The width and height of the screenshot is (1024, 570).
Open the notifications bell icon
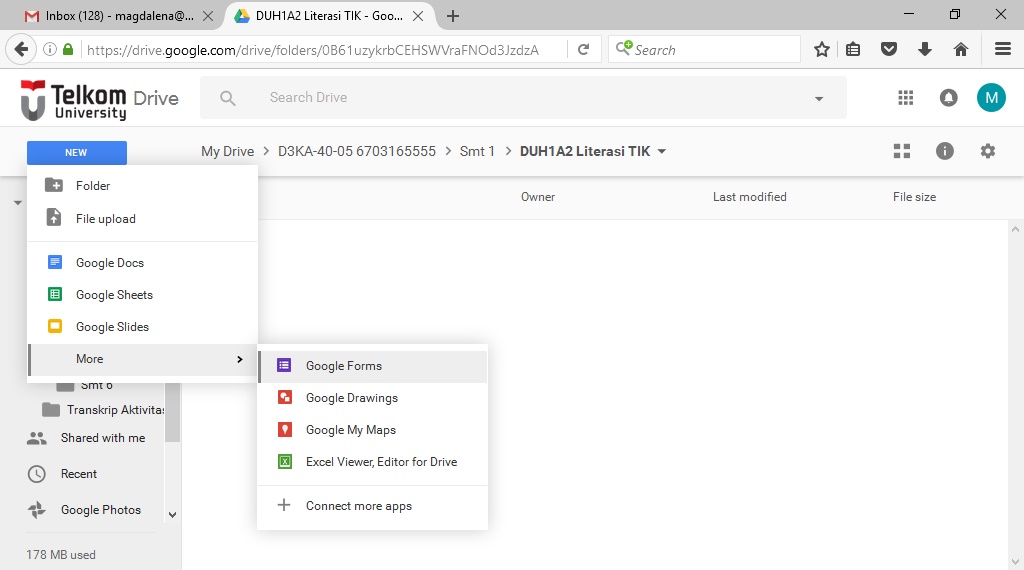(948, 97)
